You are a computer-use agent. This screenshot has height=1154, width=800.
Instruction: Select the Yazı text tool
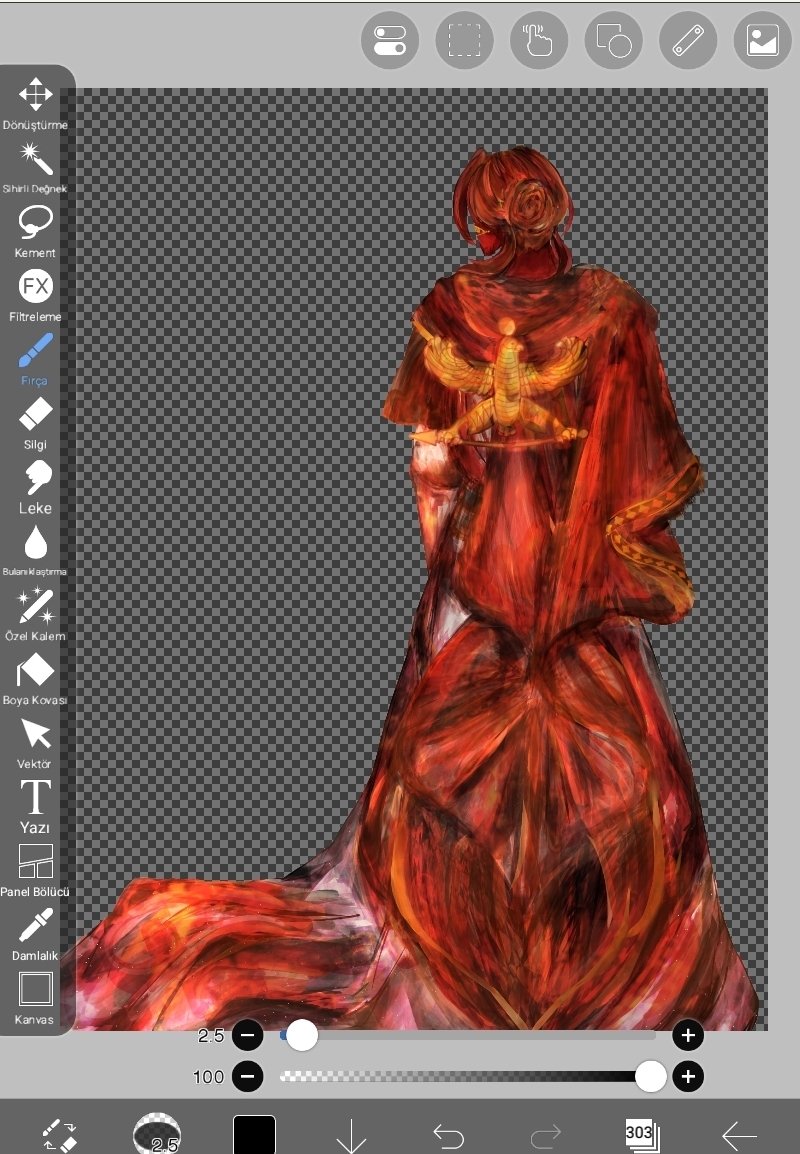click(35, 807)
